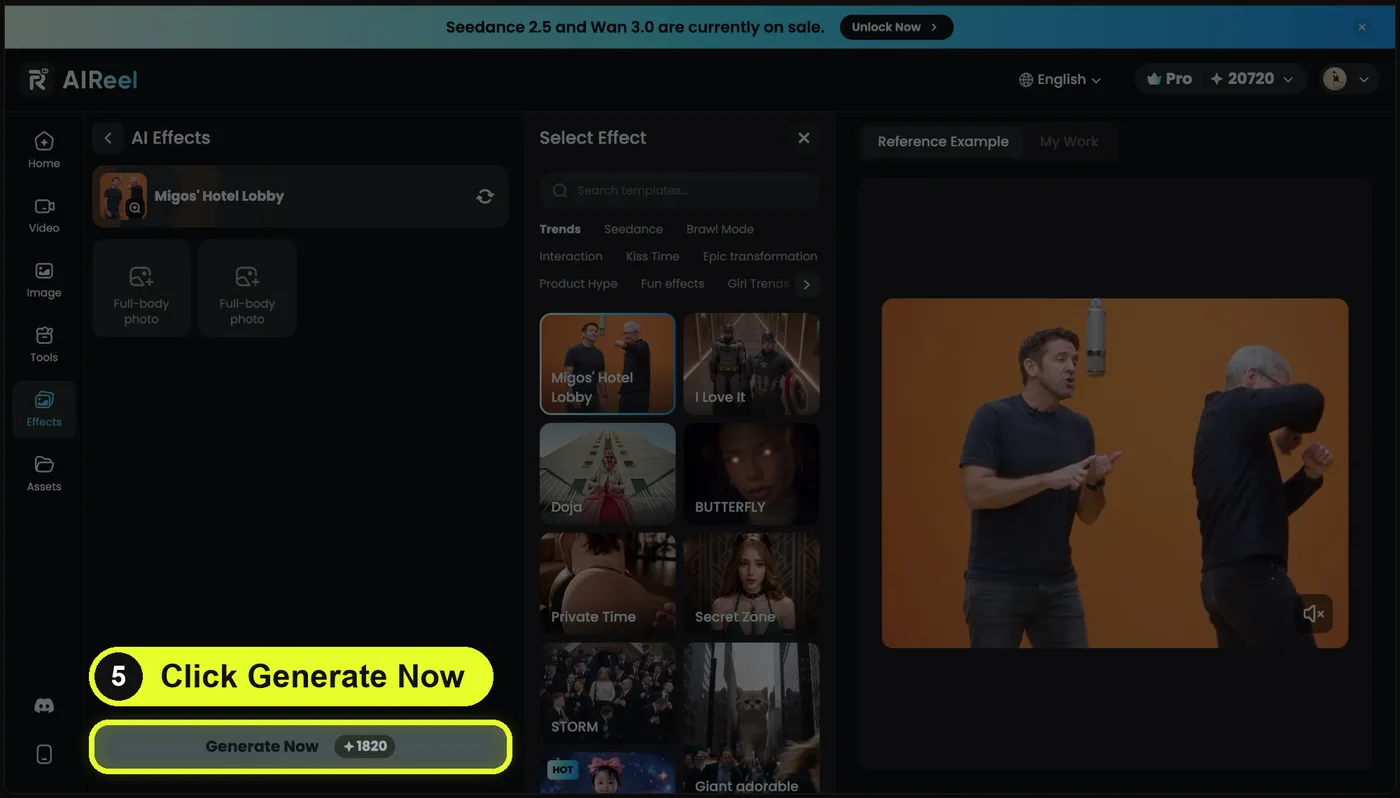Viewport: 1400px width, 798px height.
Task: Select Fun effects category
Action: pyautogui.click(x=672, y=284)
